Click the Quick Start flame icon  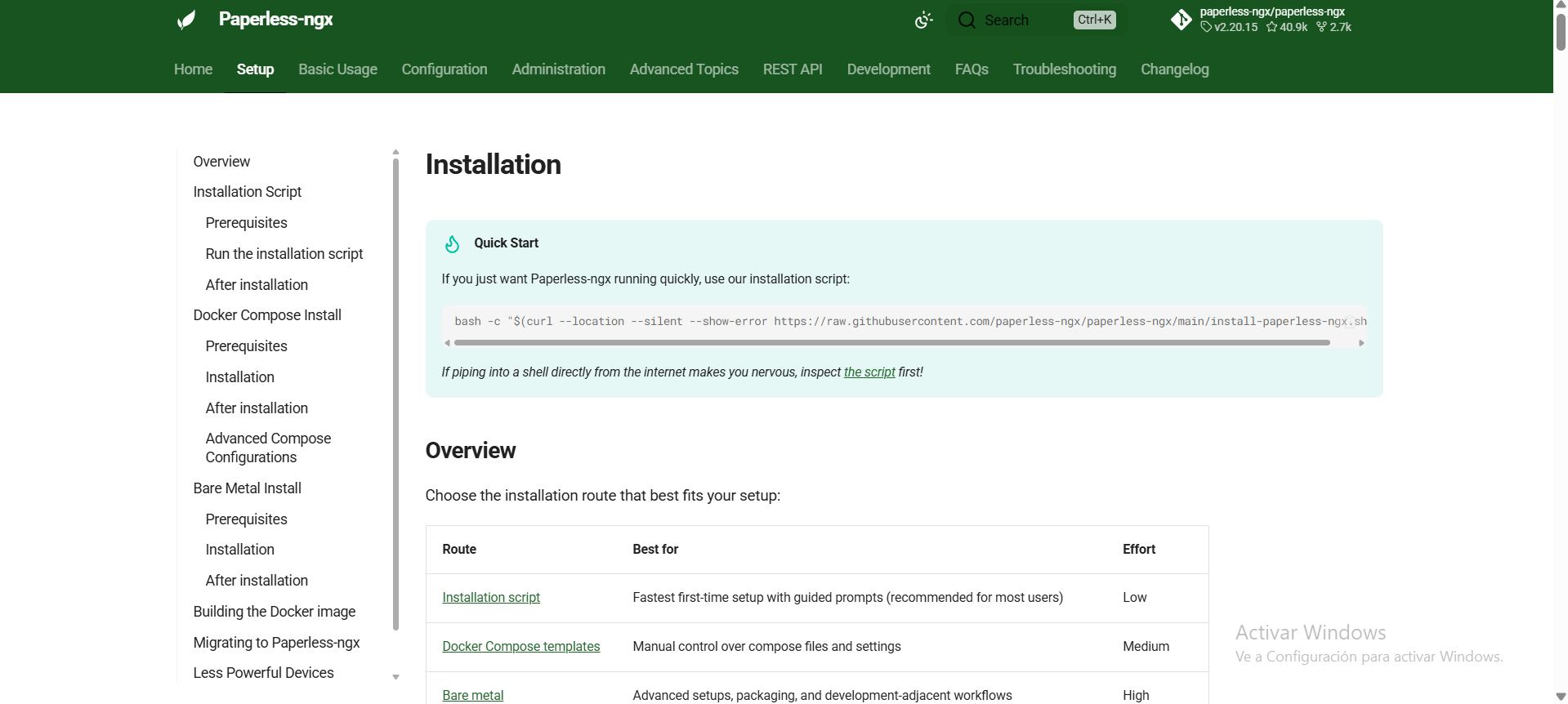tap(452, 243)
